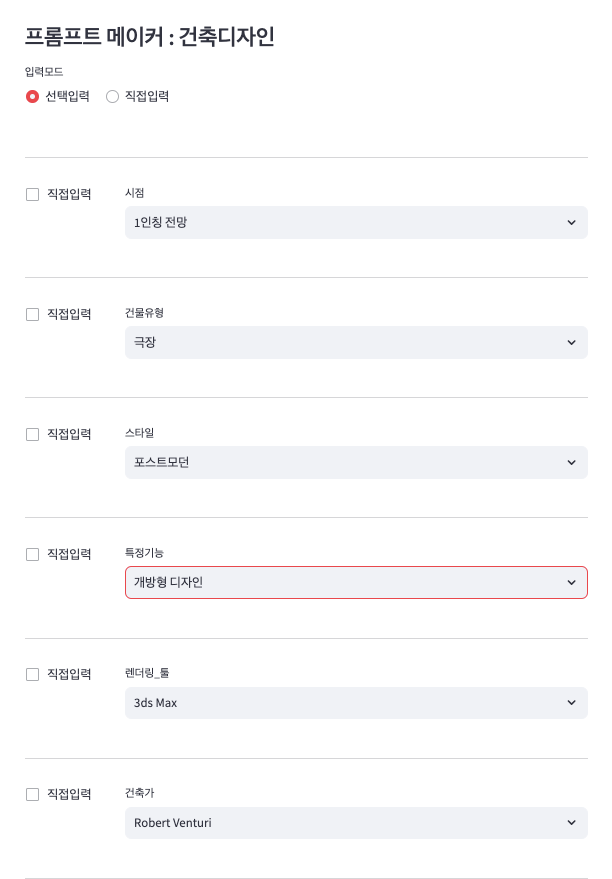This screenshot has width=612, height=879.
Task: Select the 선택입력 radio button
Action: point(32,97)
